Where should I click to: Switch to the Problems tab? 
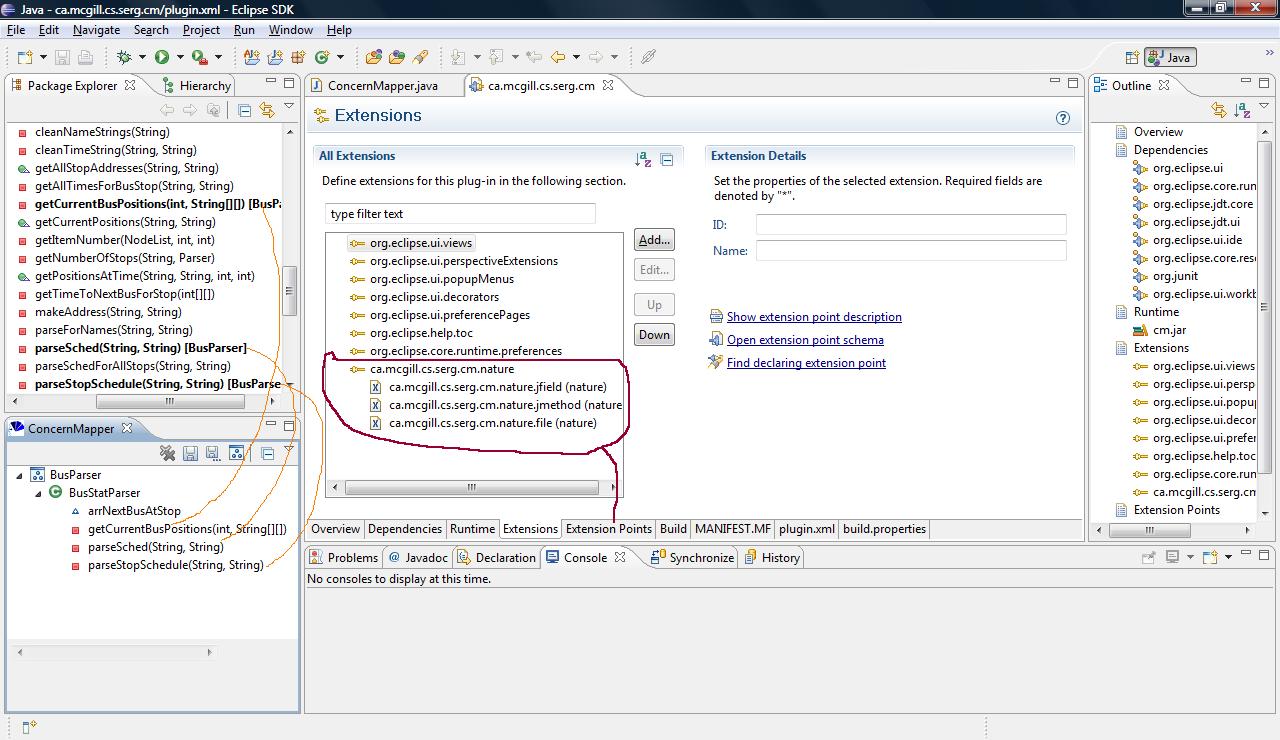343,557
